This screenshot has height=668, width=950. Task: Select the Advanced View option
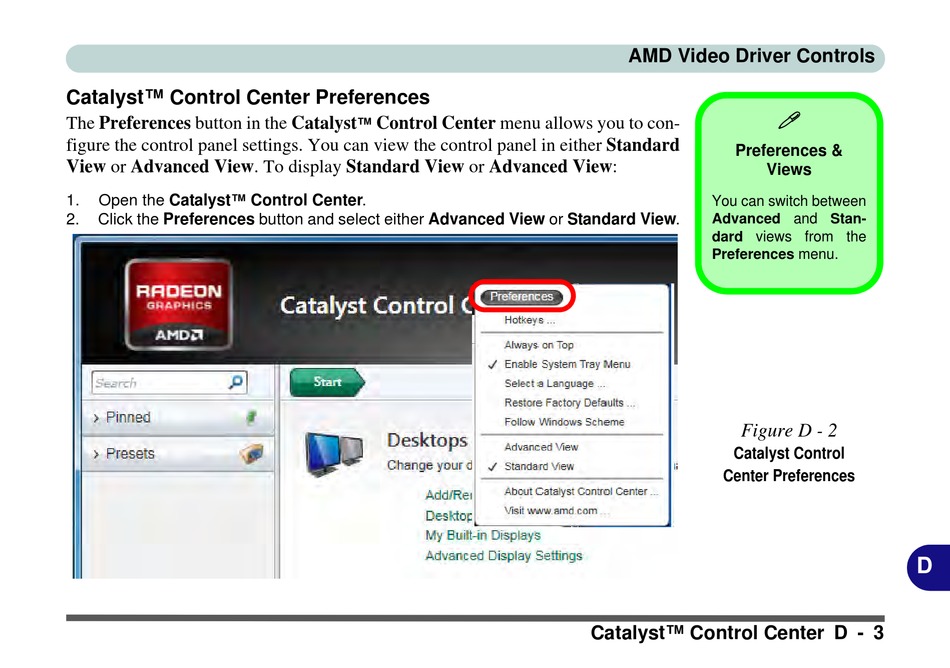point(541,447)
